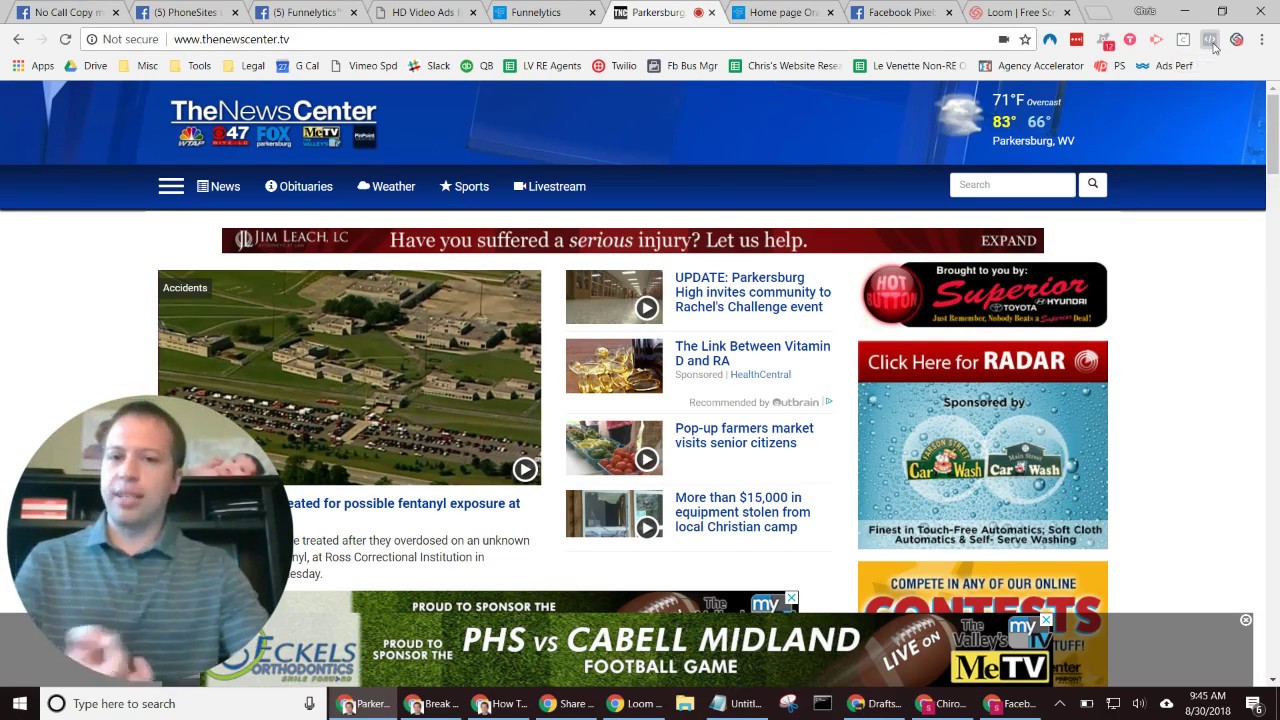Open Pop-up farmers market article
The width and height of the screenshot is (1280, 720).
pyautogui.click(x=744, y=435)
